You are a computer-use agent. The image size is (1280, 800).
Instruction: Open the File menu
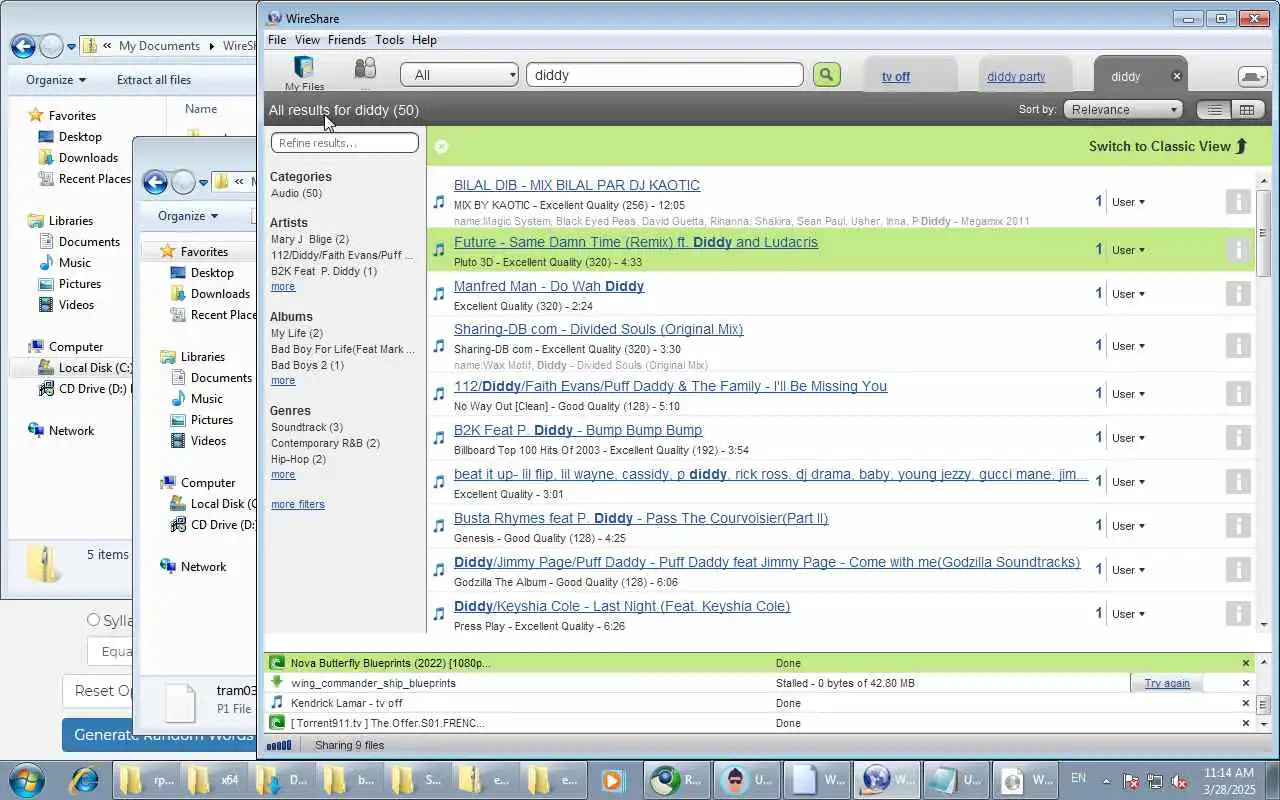pos(277,40)
